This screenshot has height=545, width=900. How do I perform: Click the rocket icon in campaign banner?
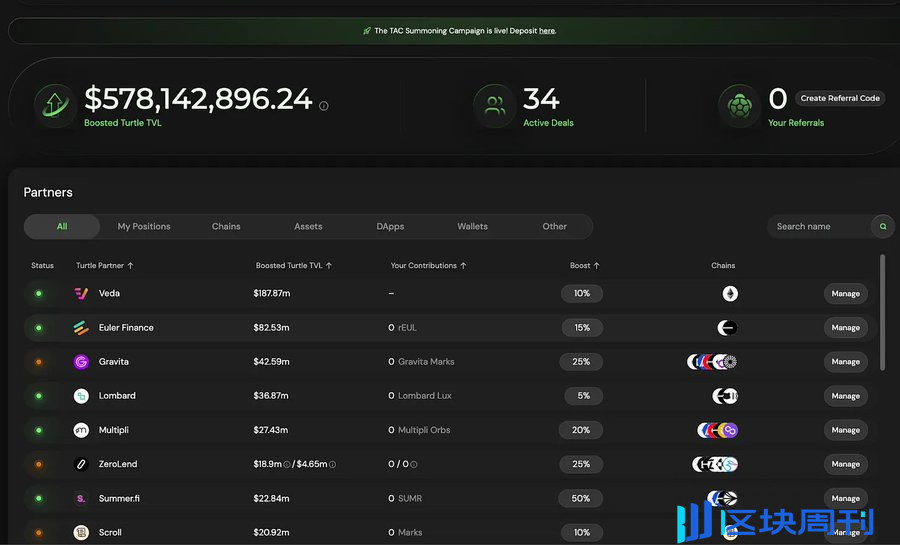[x=367, y=31]
